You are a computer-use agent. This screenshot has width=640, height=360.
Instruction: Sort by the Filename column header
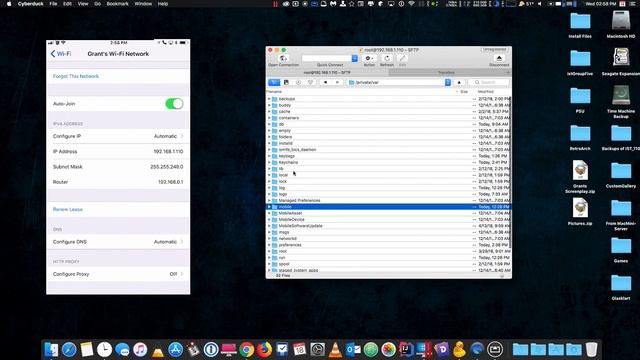coord(274,92)
